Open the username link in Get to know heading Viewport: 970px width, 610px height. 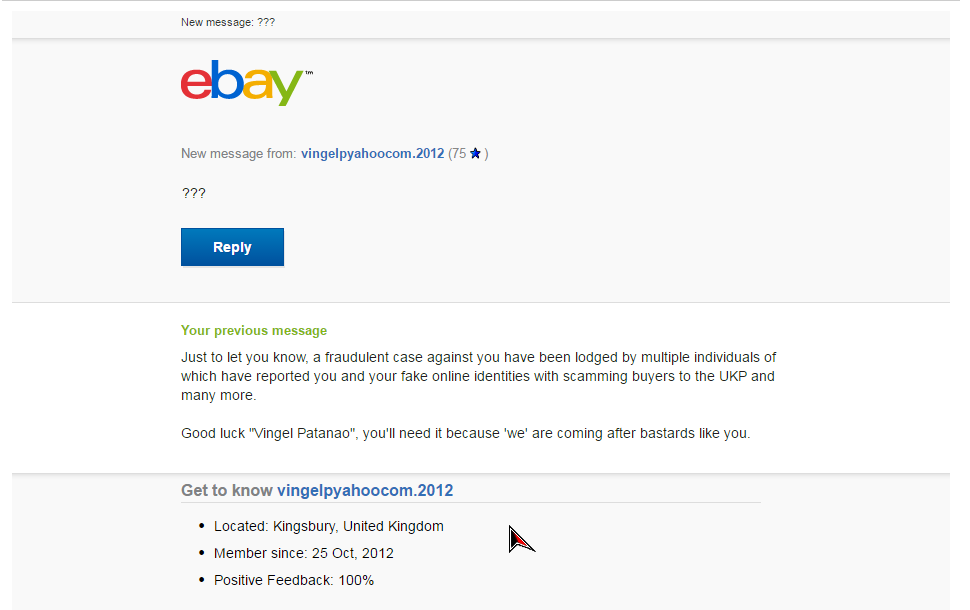(364, 491)
